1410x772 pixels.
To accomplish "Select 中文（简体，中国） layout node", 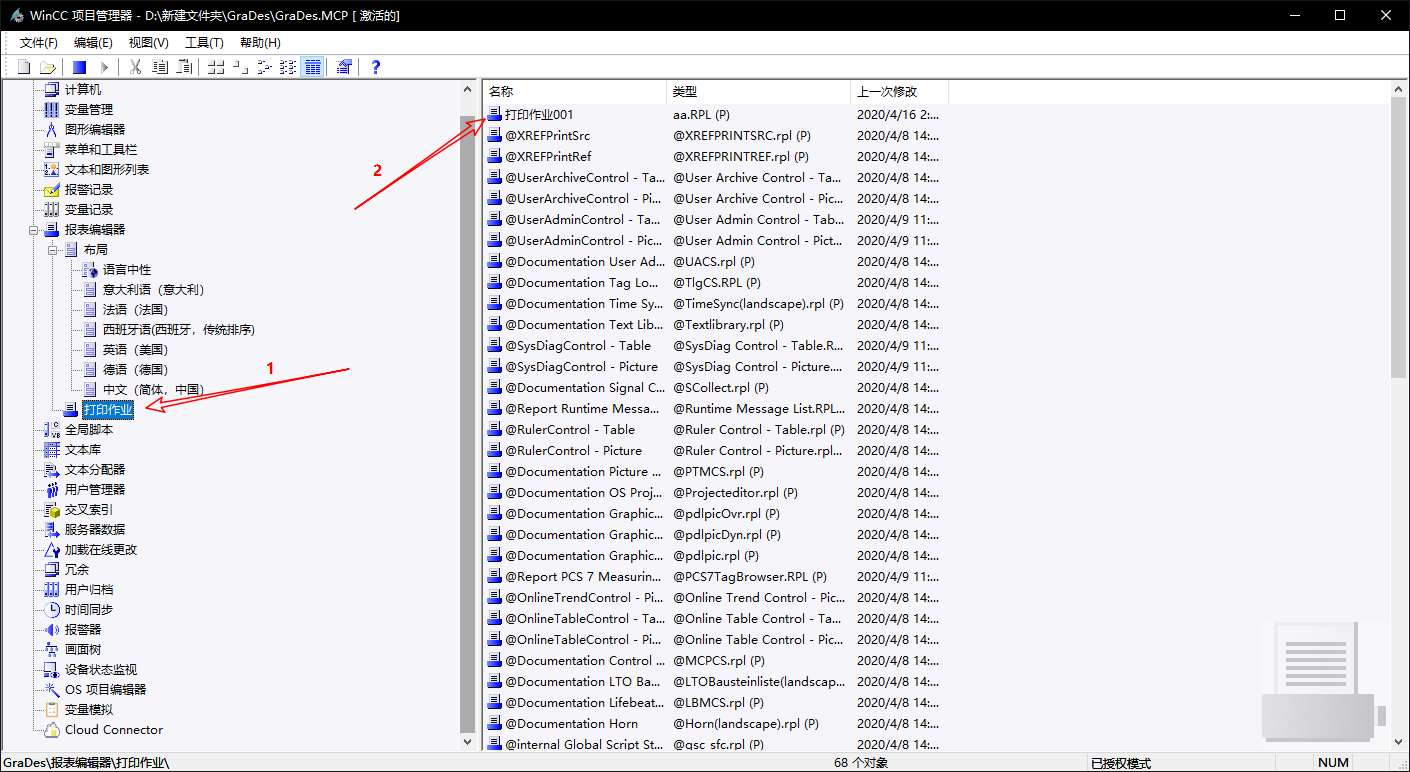I will pos(153,390).
